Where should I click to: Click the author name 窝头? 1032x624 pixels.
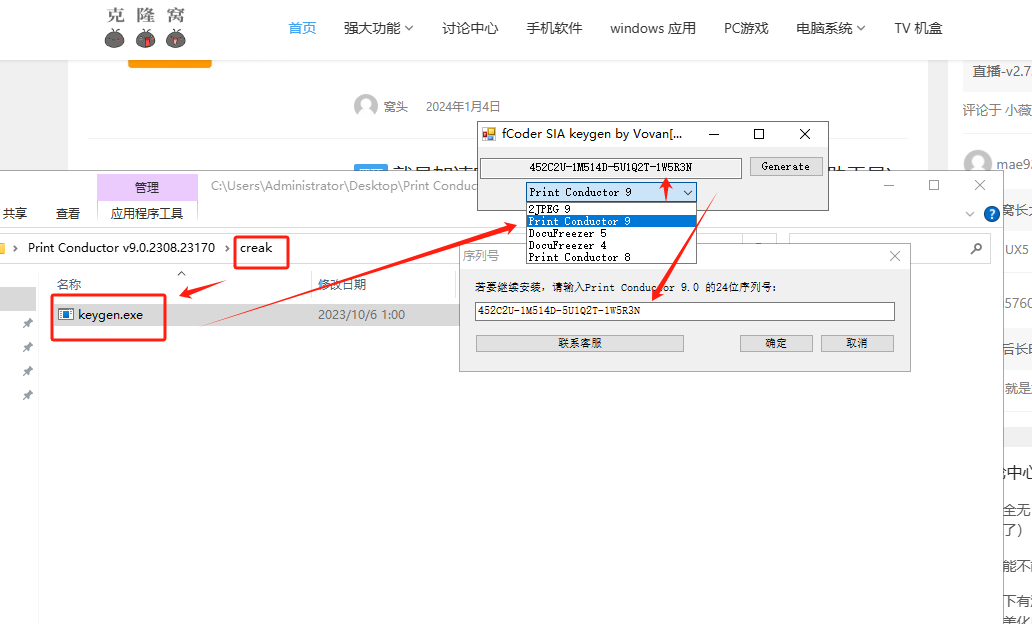(396, 107)
